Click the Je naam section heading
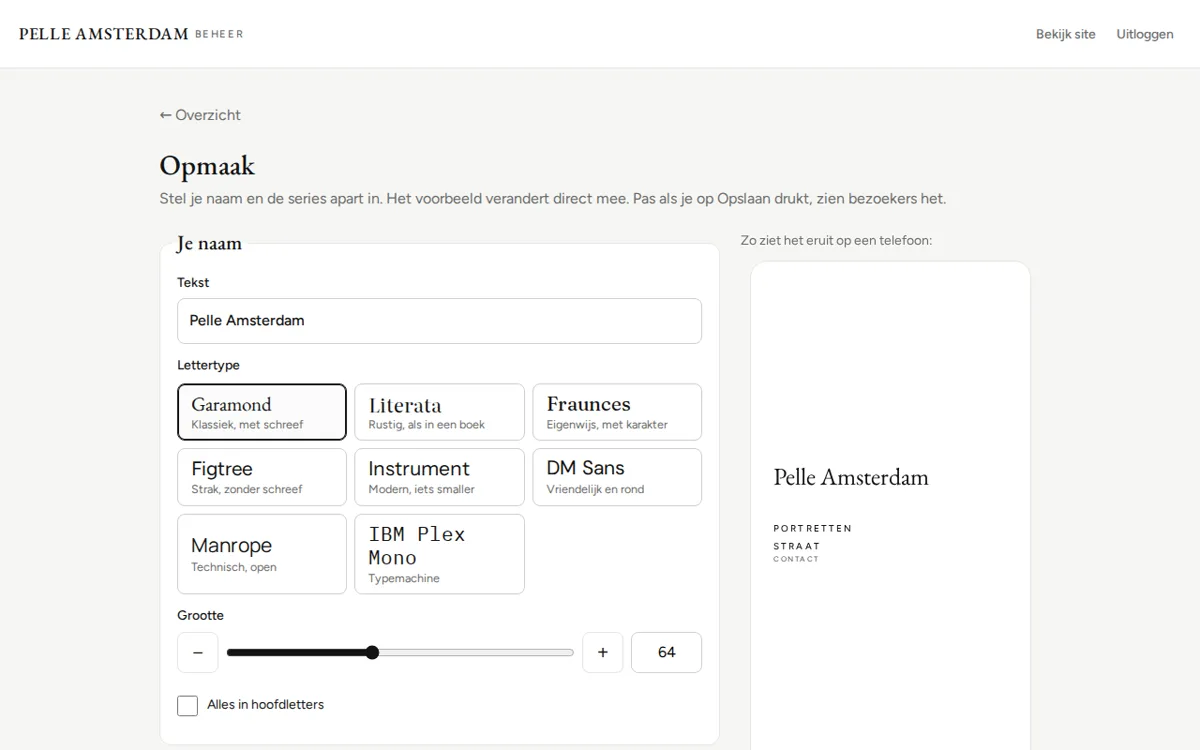 coord(209,243)
